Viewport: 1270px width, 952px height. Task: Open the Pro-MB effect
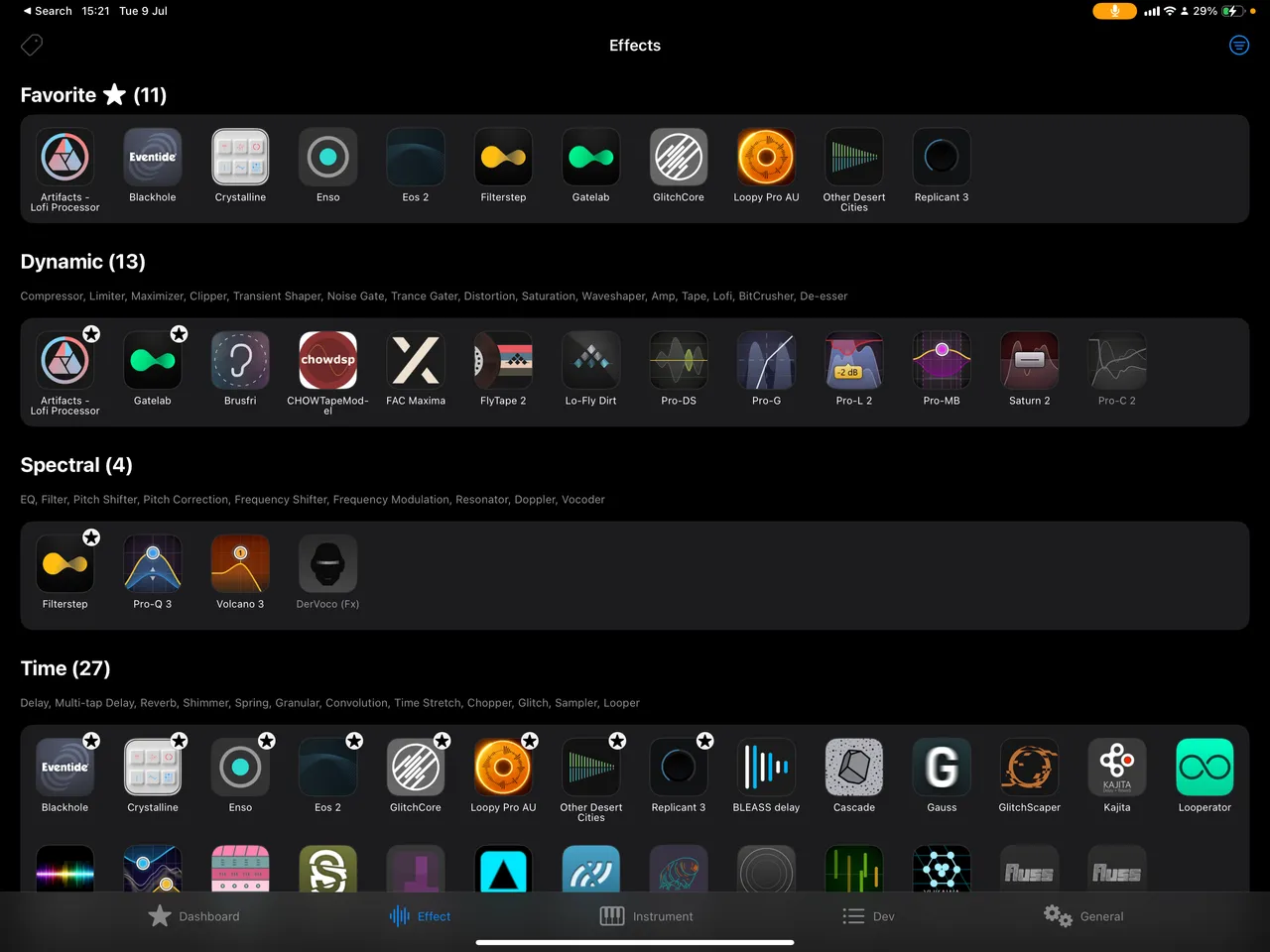[x=942, y=360]
